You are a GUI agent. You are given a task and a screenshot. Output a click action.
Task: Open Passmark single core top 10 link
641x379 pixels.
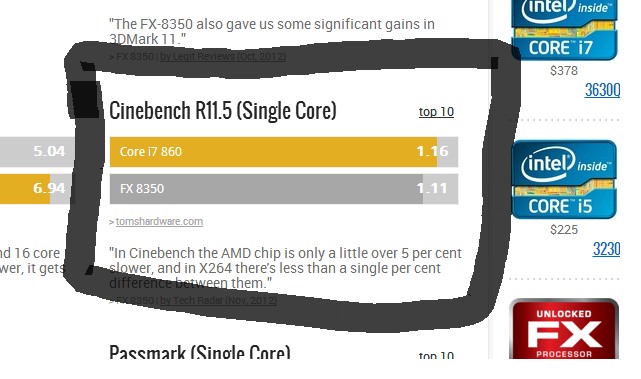click(x=436, y=355)
